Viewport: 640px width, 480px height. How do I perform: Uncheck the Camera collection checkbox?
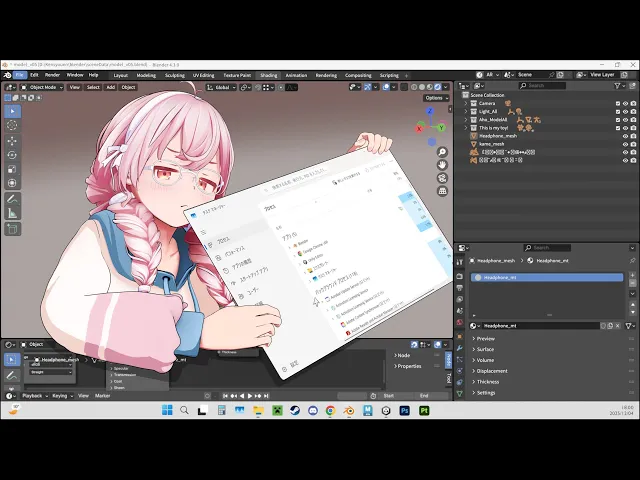click(x=618, y=104)
